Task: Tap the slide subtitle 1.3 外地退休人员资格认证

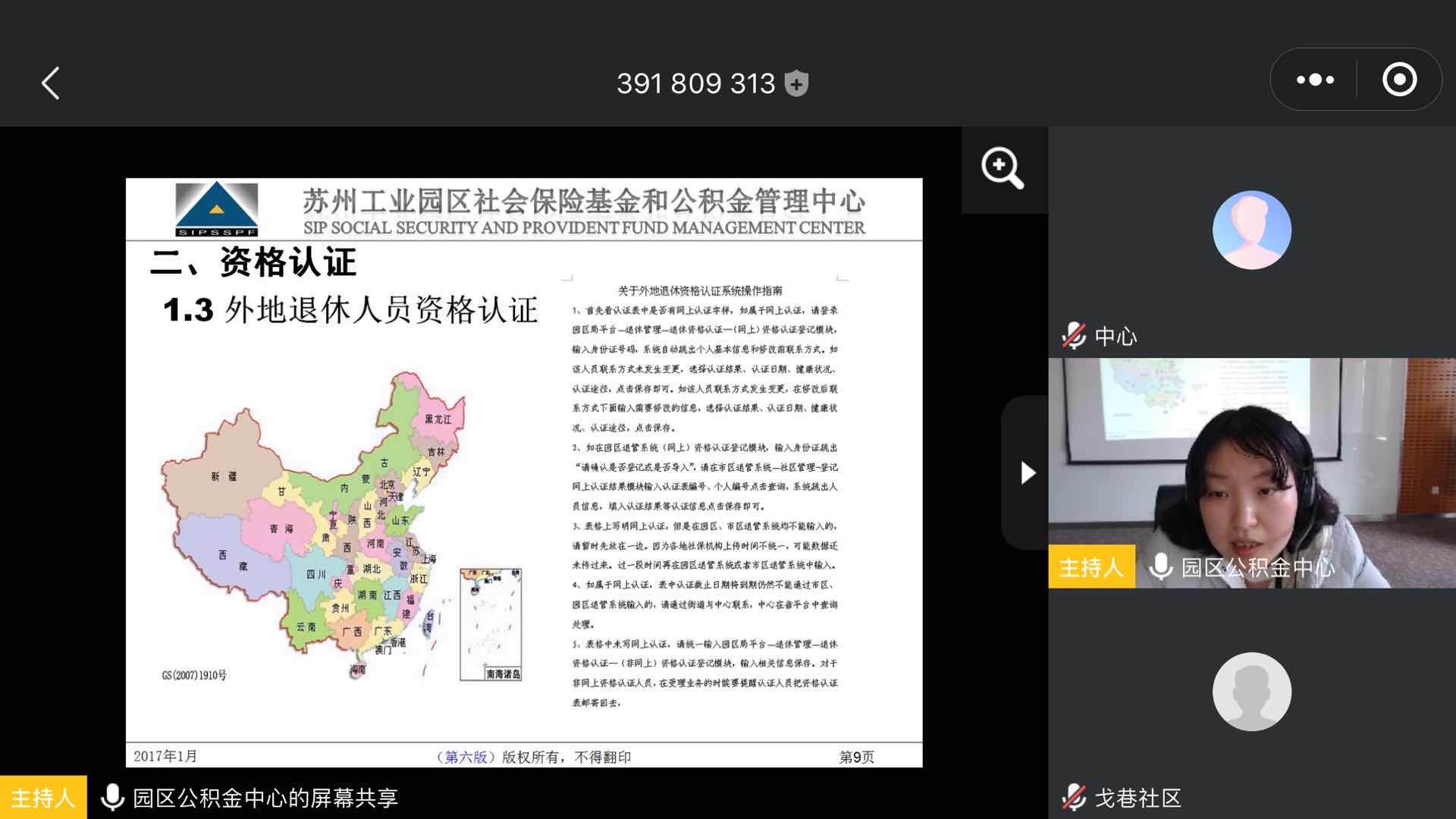Action: pos(350,310)
